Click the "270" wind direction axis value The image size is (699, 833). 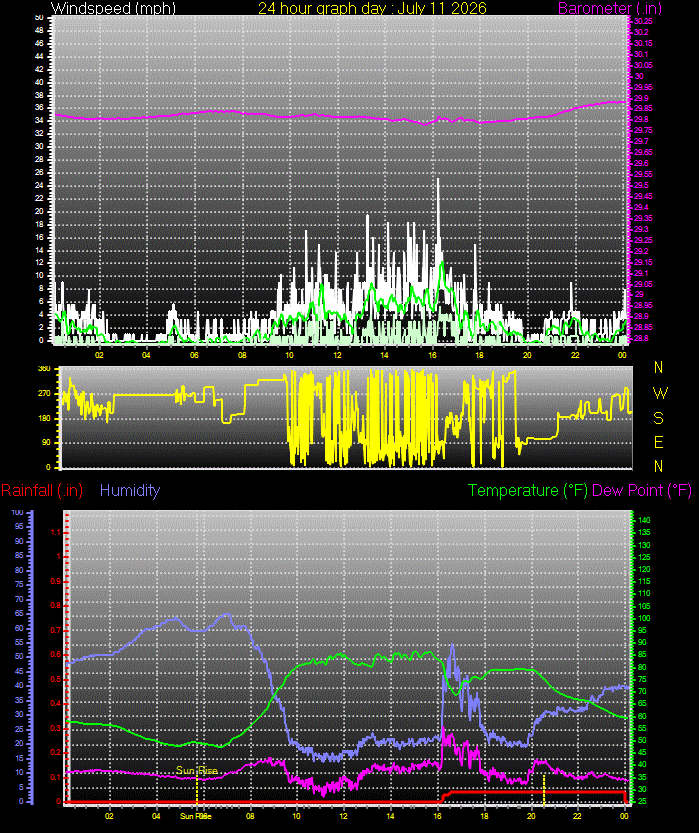pos(44,394)
